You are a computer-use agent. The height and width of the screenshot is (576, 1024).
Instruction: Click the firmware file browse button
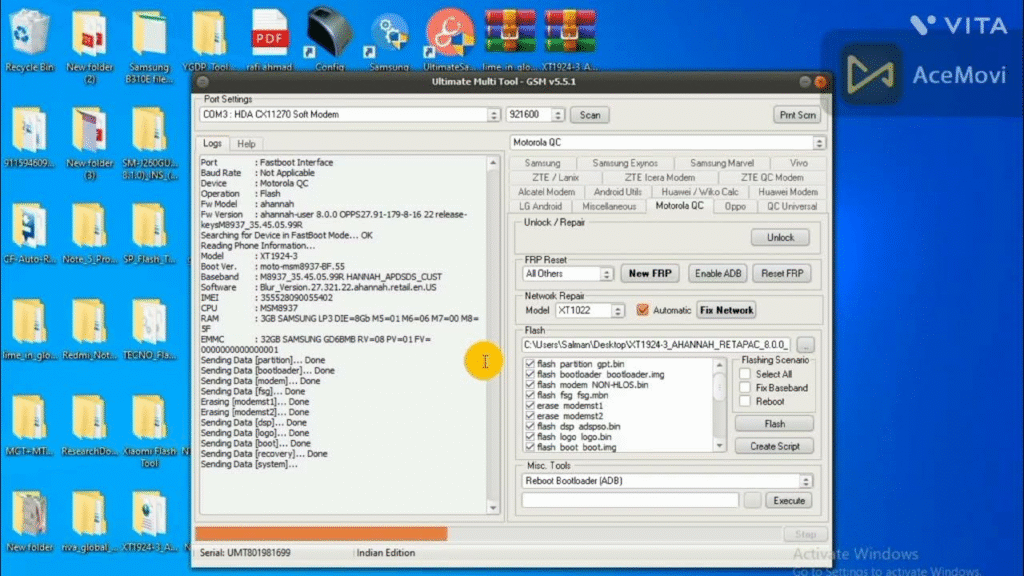pos(806,344)
